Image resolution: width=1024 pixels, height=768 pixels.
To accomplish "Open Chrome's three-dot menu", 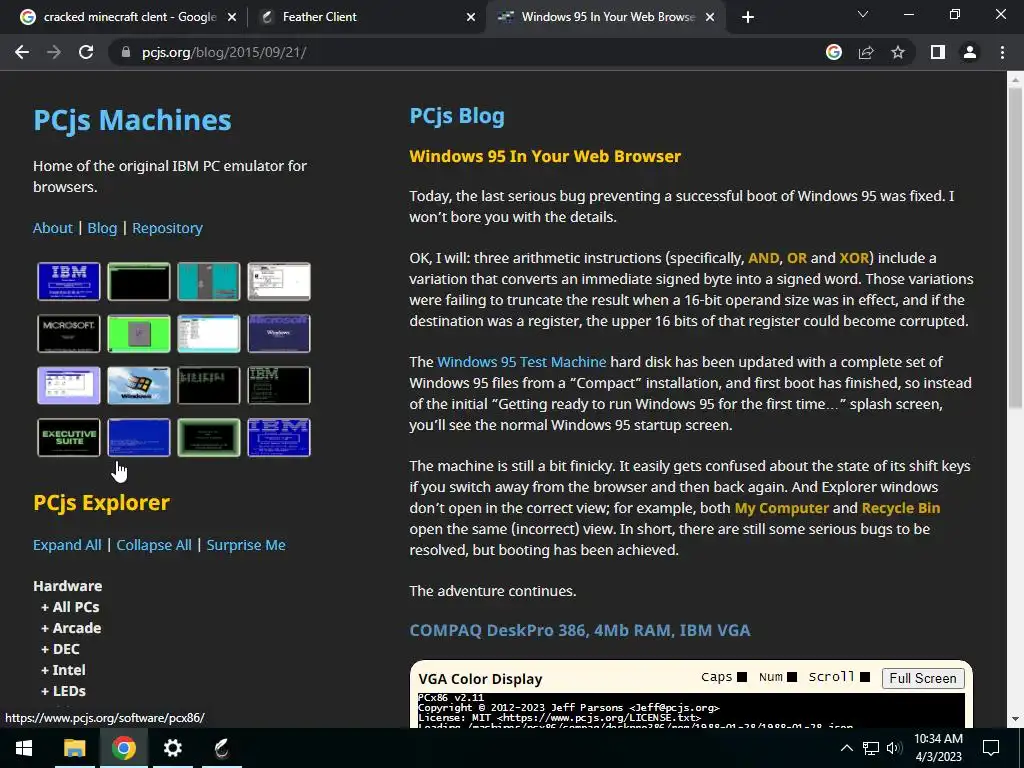I will click(1002, 52).
